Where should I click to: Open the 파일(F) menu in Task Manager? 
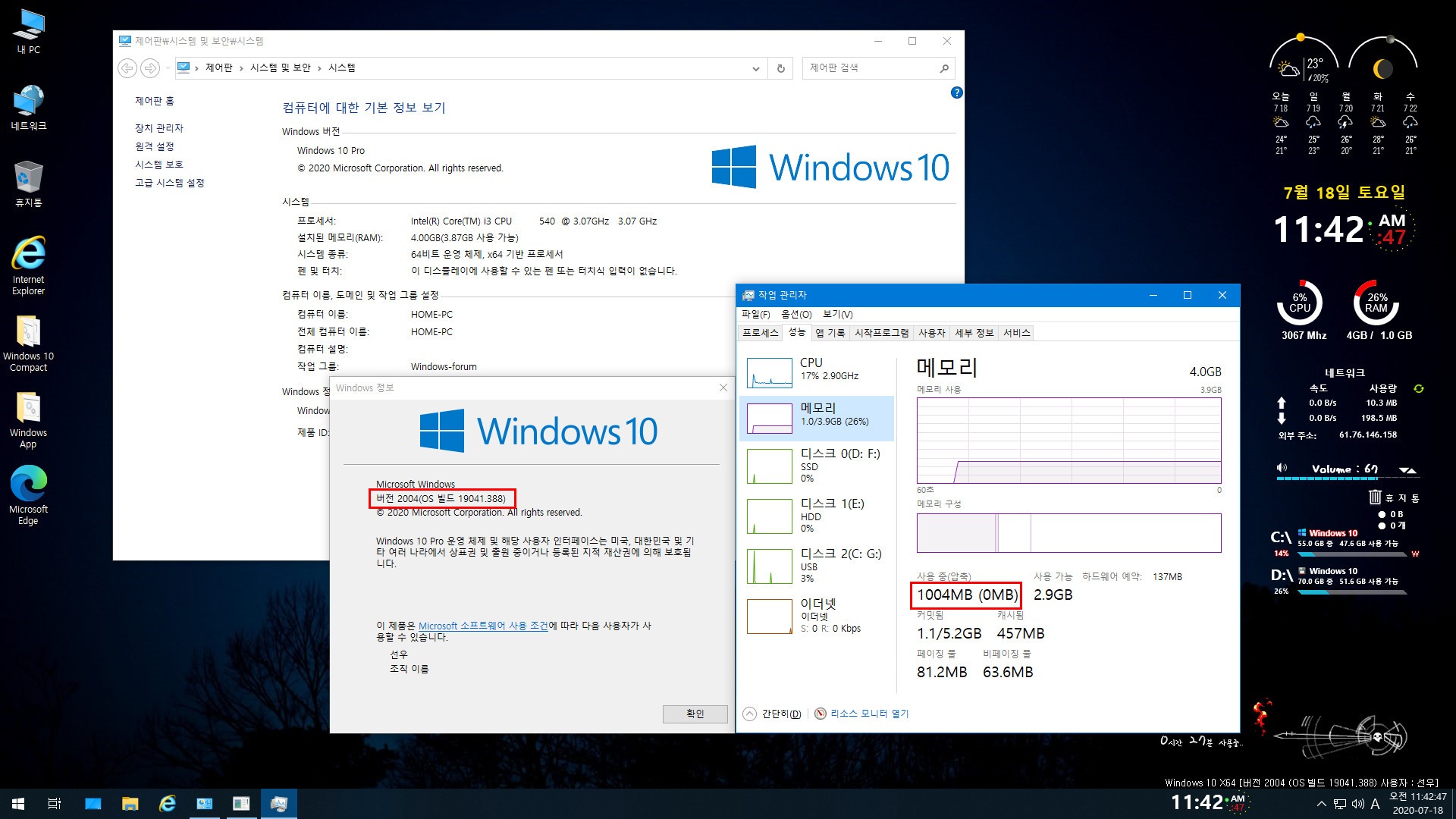pyautogui.click(x=756, y=314)
